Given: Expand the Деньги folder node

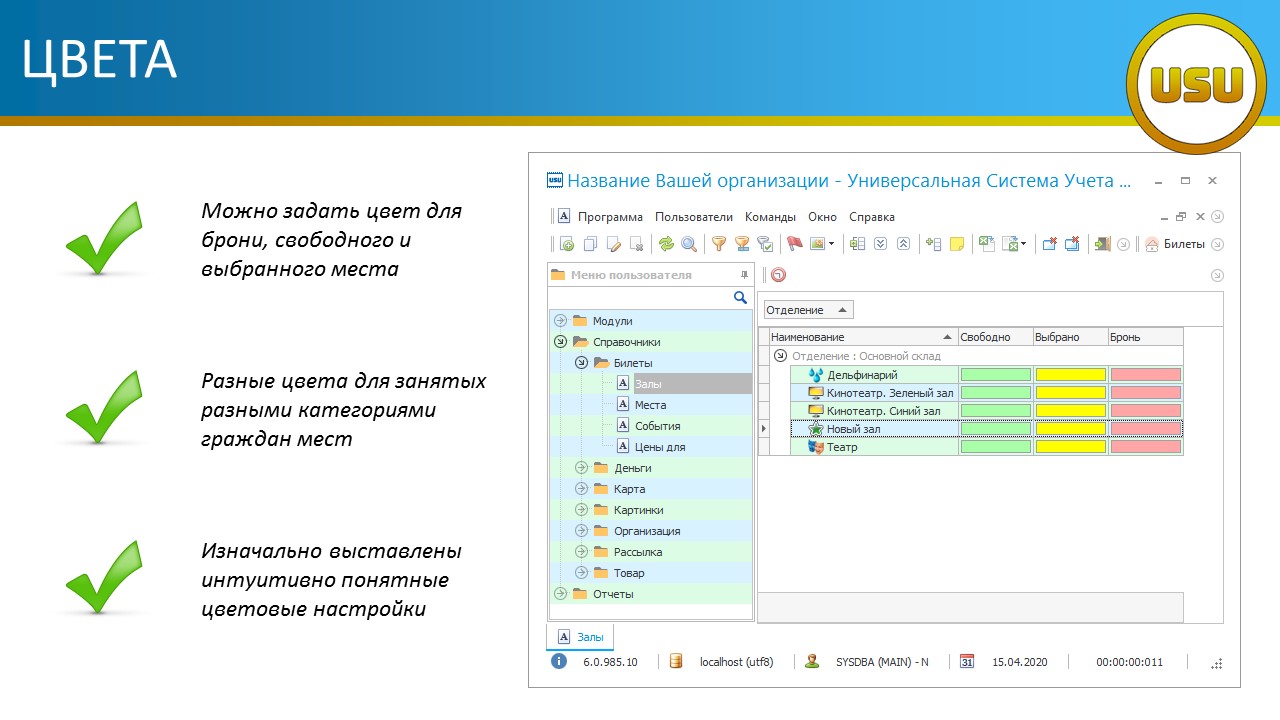Looking at the screenshot, I should [581, 468].
